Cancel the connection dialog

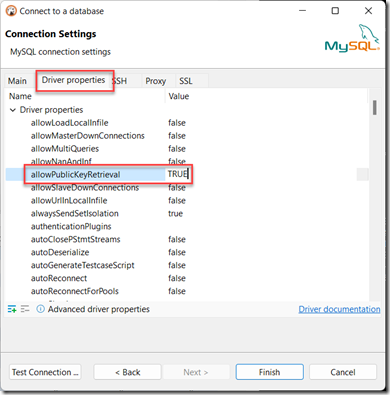click(343, 372)
